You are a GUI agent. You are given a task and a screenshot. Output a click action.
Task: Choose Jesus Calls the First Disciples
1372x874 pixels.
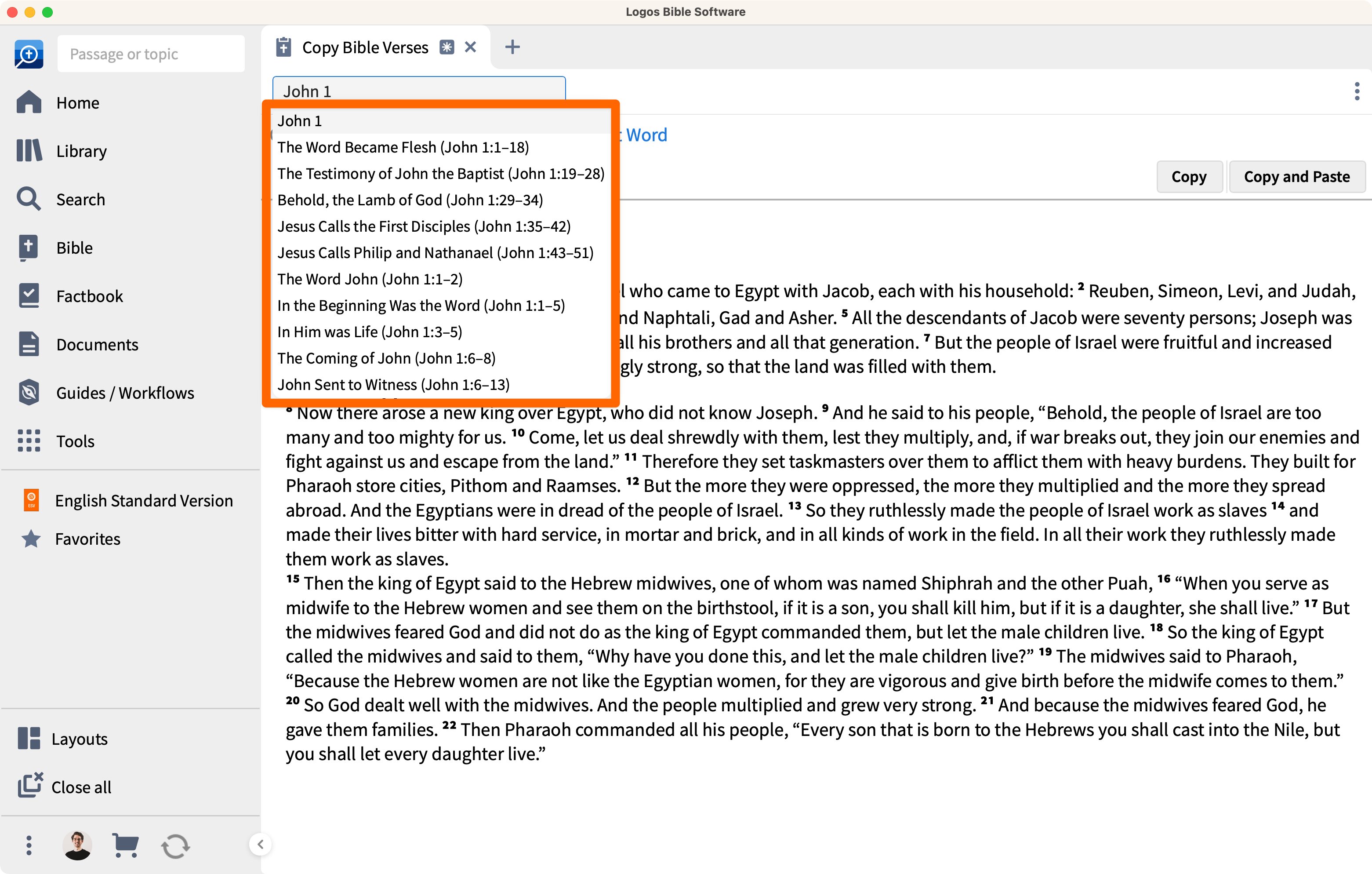pyautogui.click(x=440, y=226)
